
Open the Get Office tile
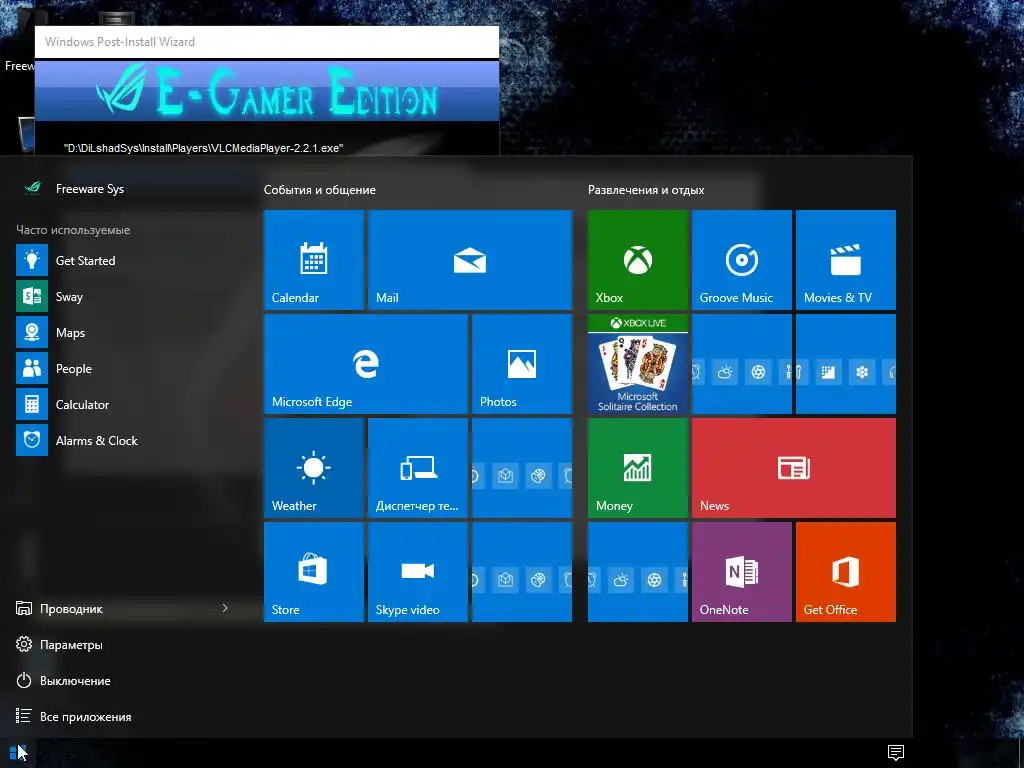846,572
